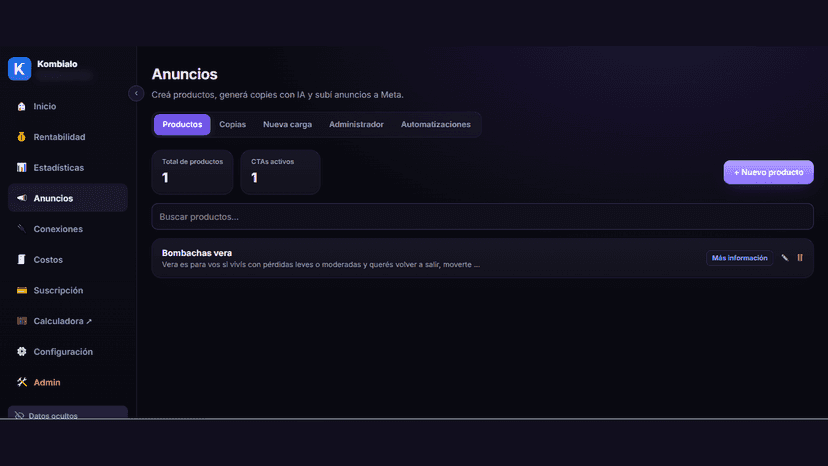This screenshot has width=828, height=466.
Task: Focus the Buscar productos search field
Action: pos(482,217)
